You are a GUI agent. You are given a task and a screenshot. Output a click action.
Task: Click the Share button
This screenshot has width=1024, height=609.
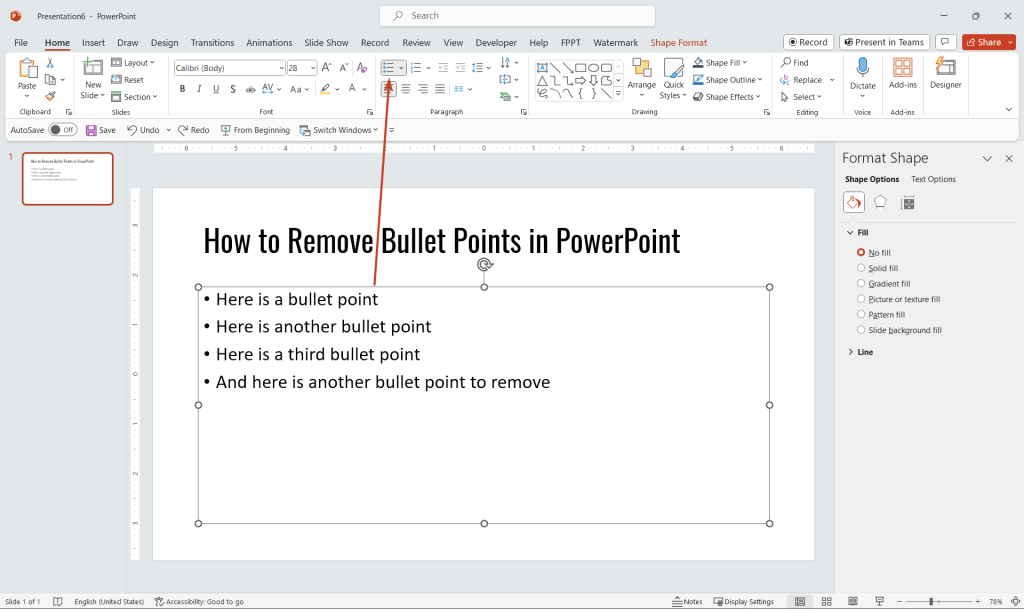tap(988, 42)
